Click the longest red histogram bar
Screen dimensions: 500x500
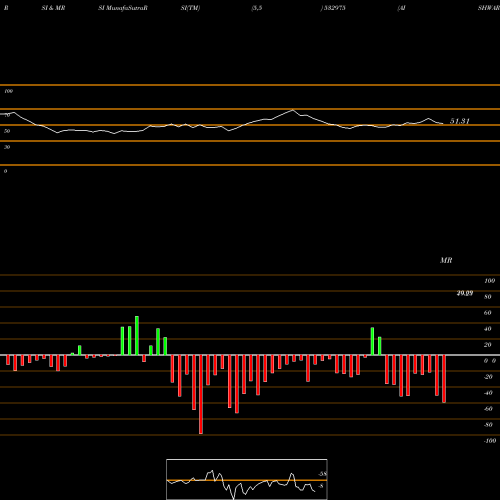coord(201,394)
